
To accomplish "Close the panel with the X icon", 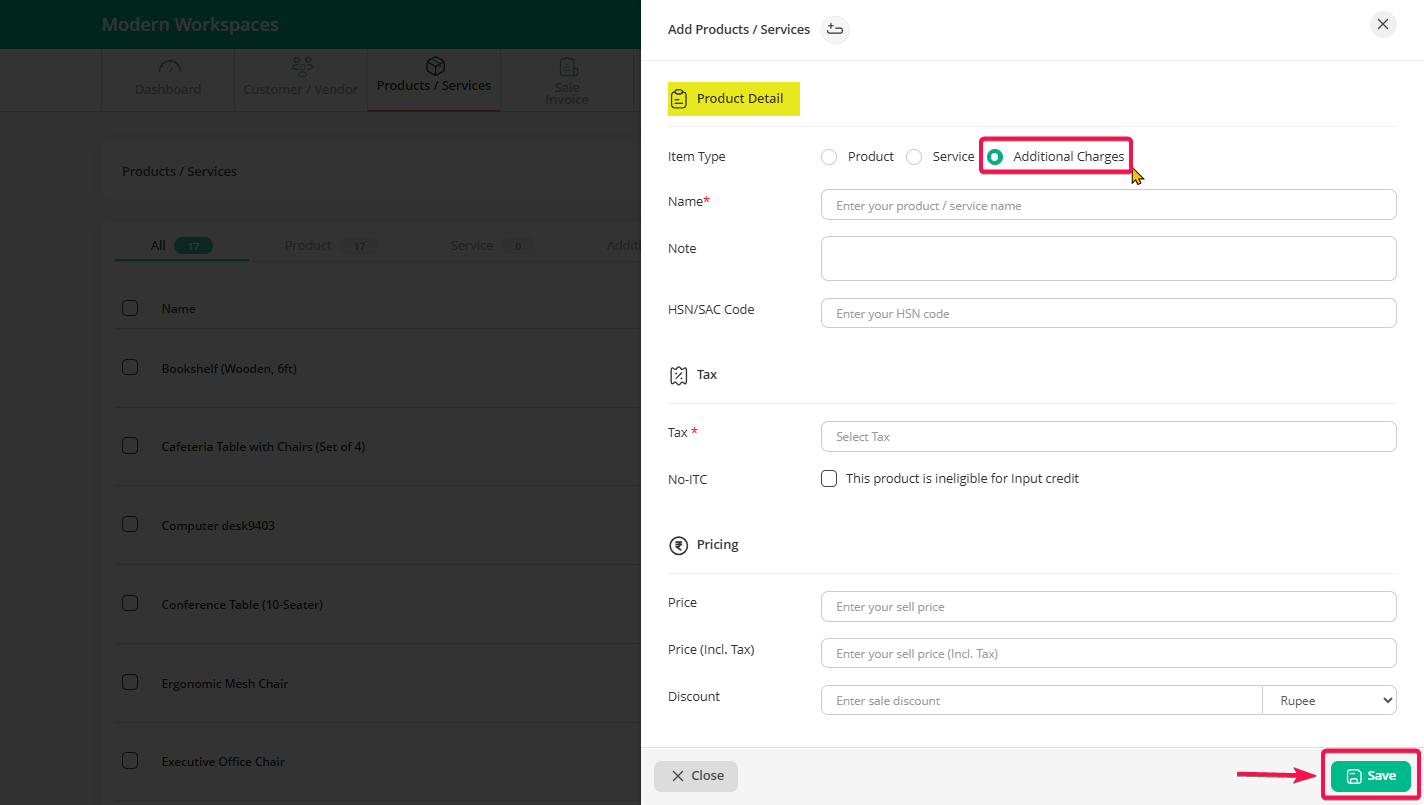I will tap(1382, 25).
